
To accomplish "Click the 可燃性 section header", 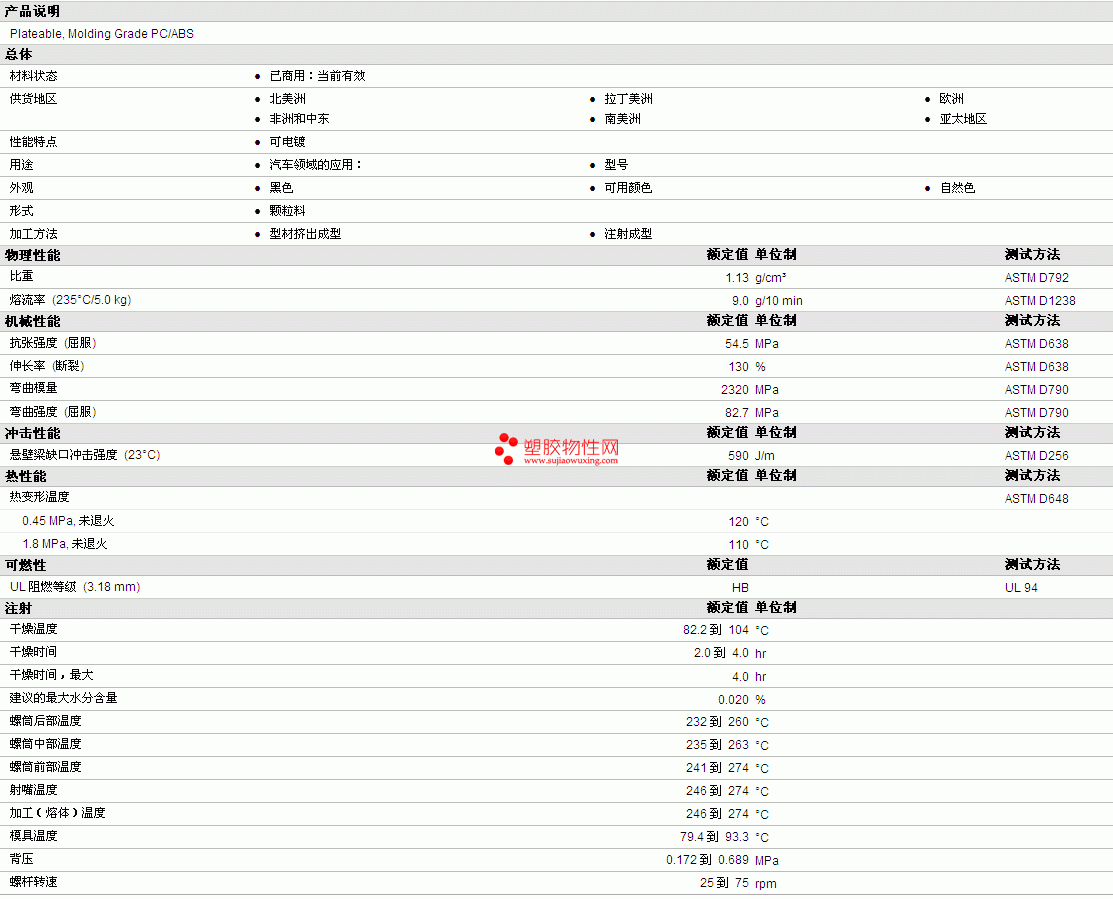I will tap(26, 566).
